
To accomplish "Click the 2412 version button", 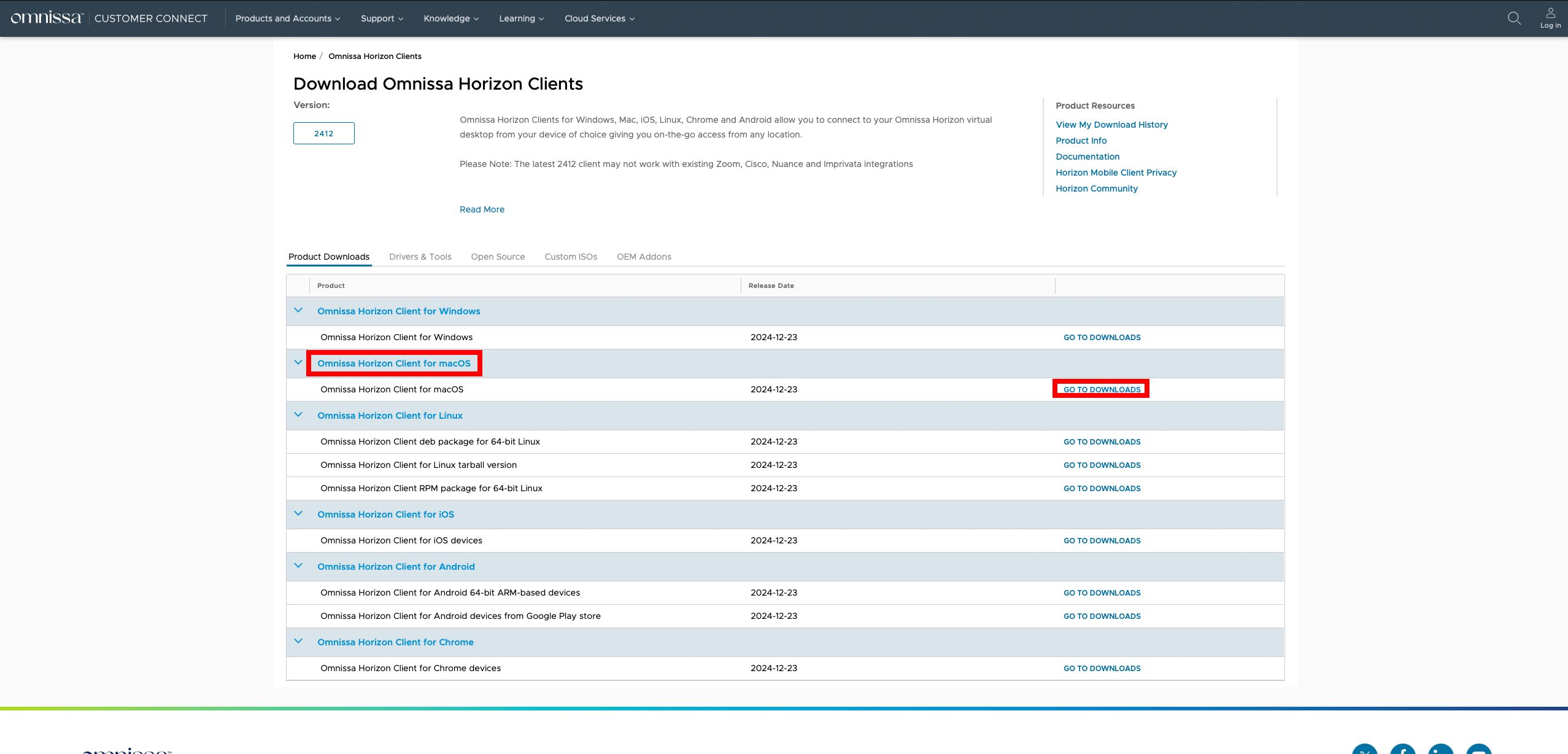I will [x=323, y=133].
